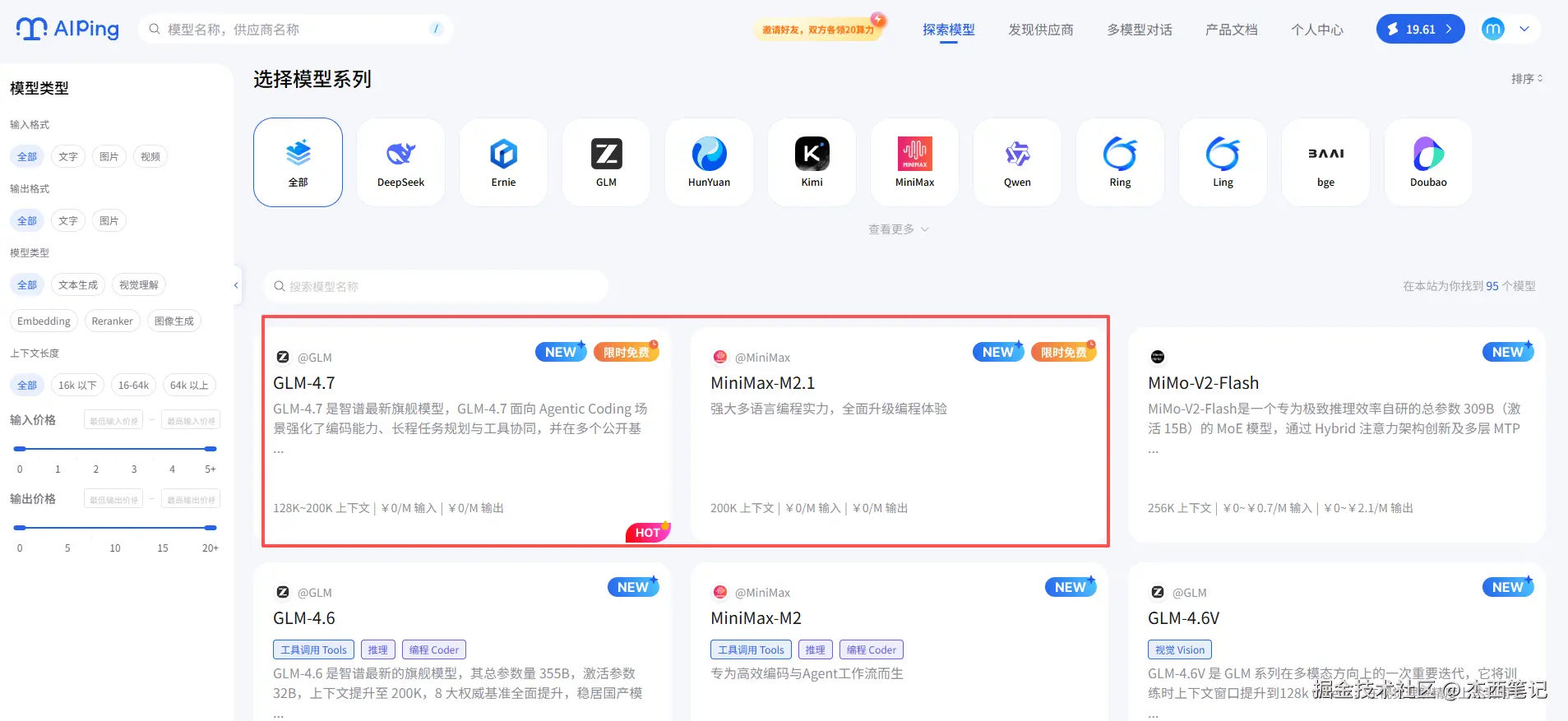Image resolution: width=1568 pixels, height=721 pixels.
Task: Open the GLM-4.7 model title
Action: (304, 383)
